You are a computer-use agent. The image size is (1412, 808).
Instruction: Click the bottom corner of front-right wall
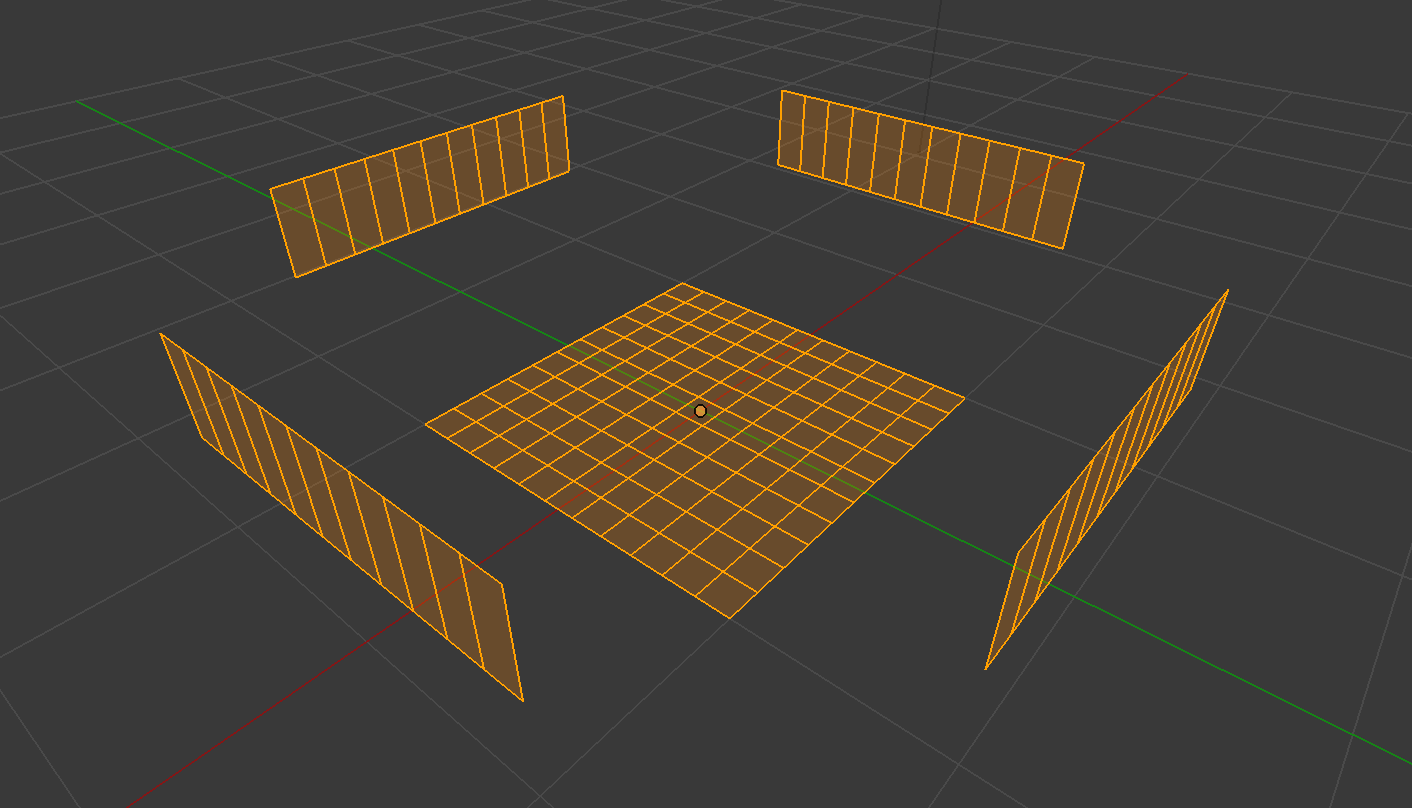pos(986,669)
